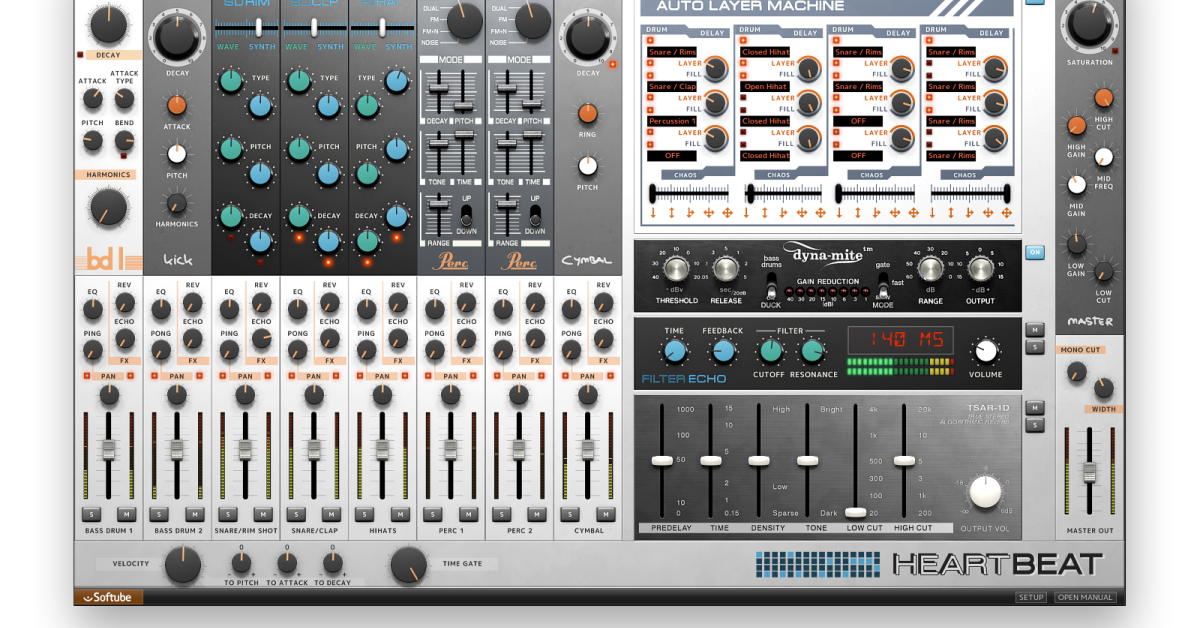Image resolution: width=1200 pixels, height=628 pixels.
Task: Open the Open Hihat drum selector
Action: coord(765,86)
